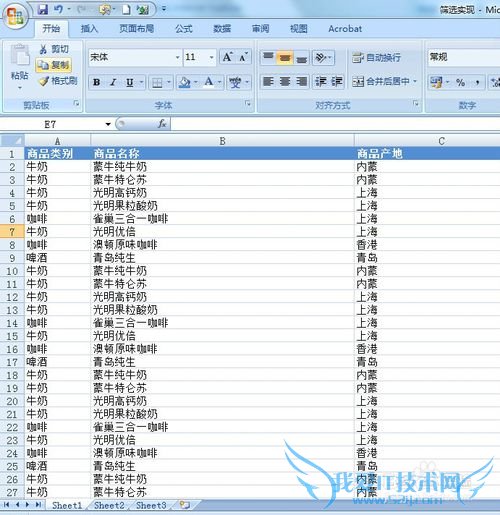Screen dimensions: 500x515
Task: Switch to the Sheet2 worksheet tab
Action: 109,505
